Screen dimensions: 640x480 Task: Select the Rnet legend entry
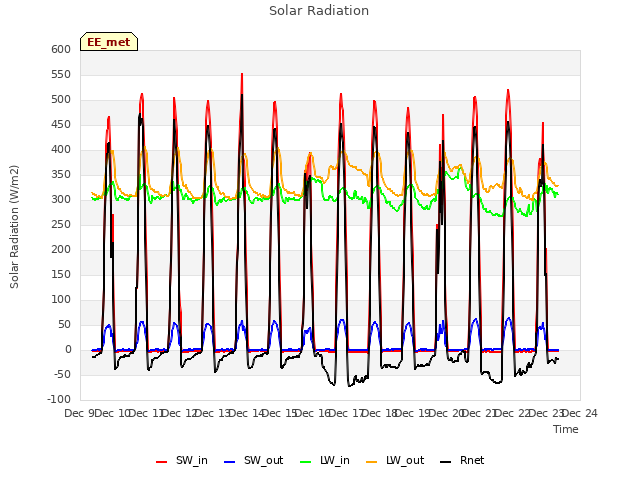[x=462, y=460]
